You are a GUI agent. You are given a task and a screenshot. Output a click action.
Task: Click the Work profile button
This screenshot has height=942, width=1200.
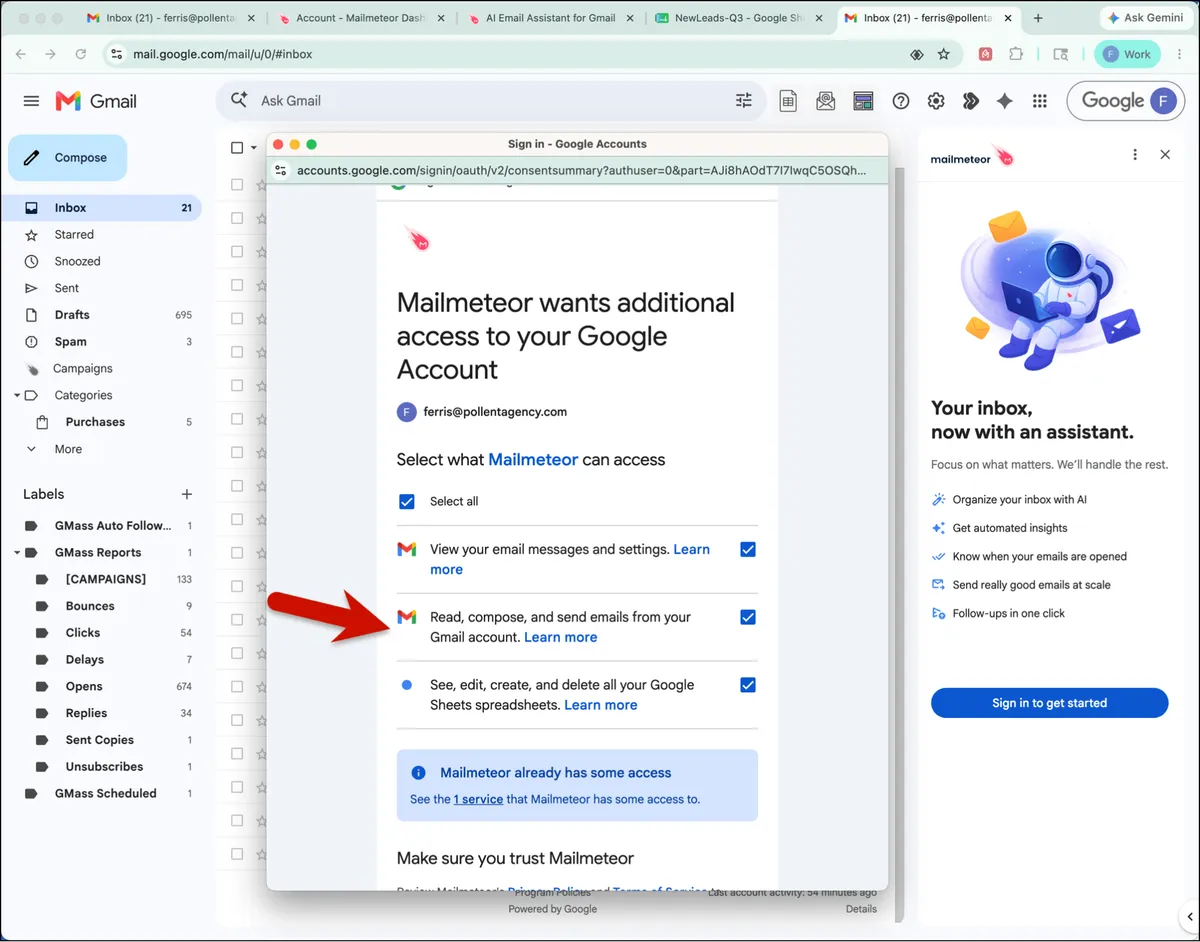click(1127, 54)
